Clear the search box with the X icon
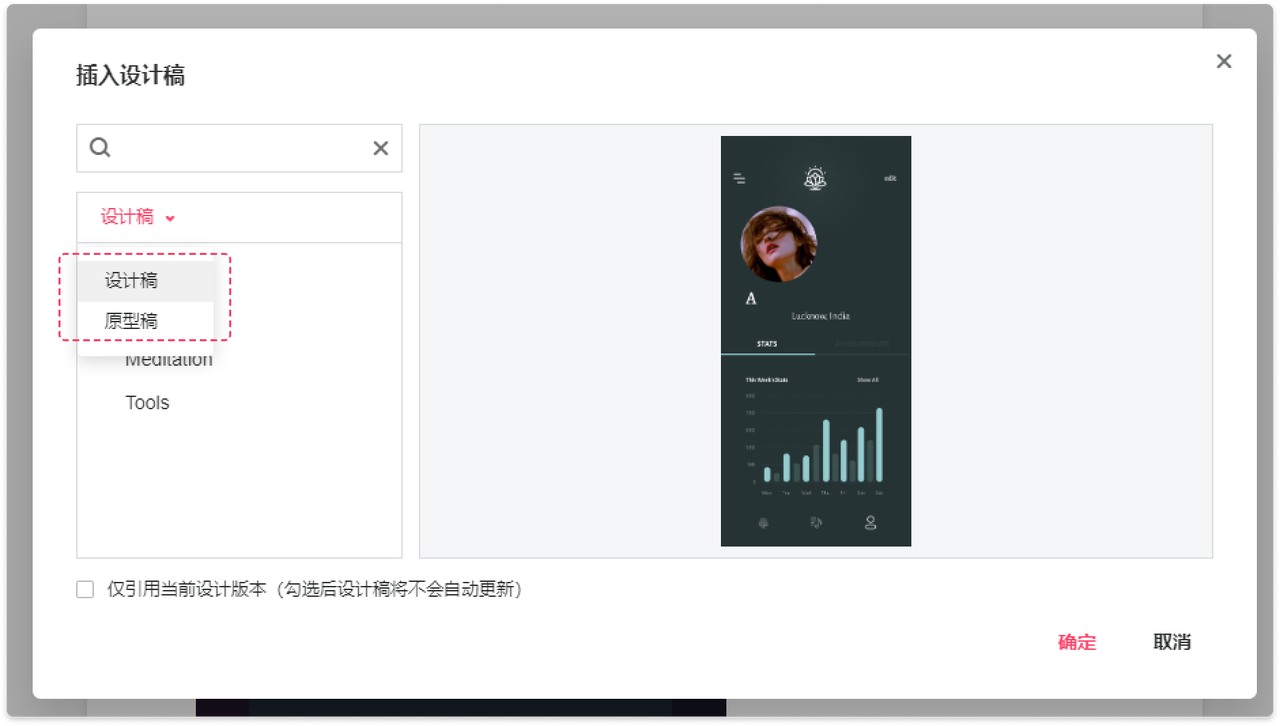 tap(380, 148)
